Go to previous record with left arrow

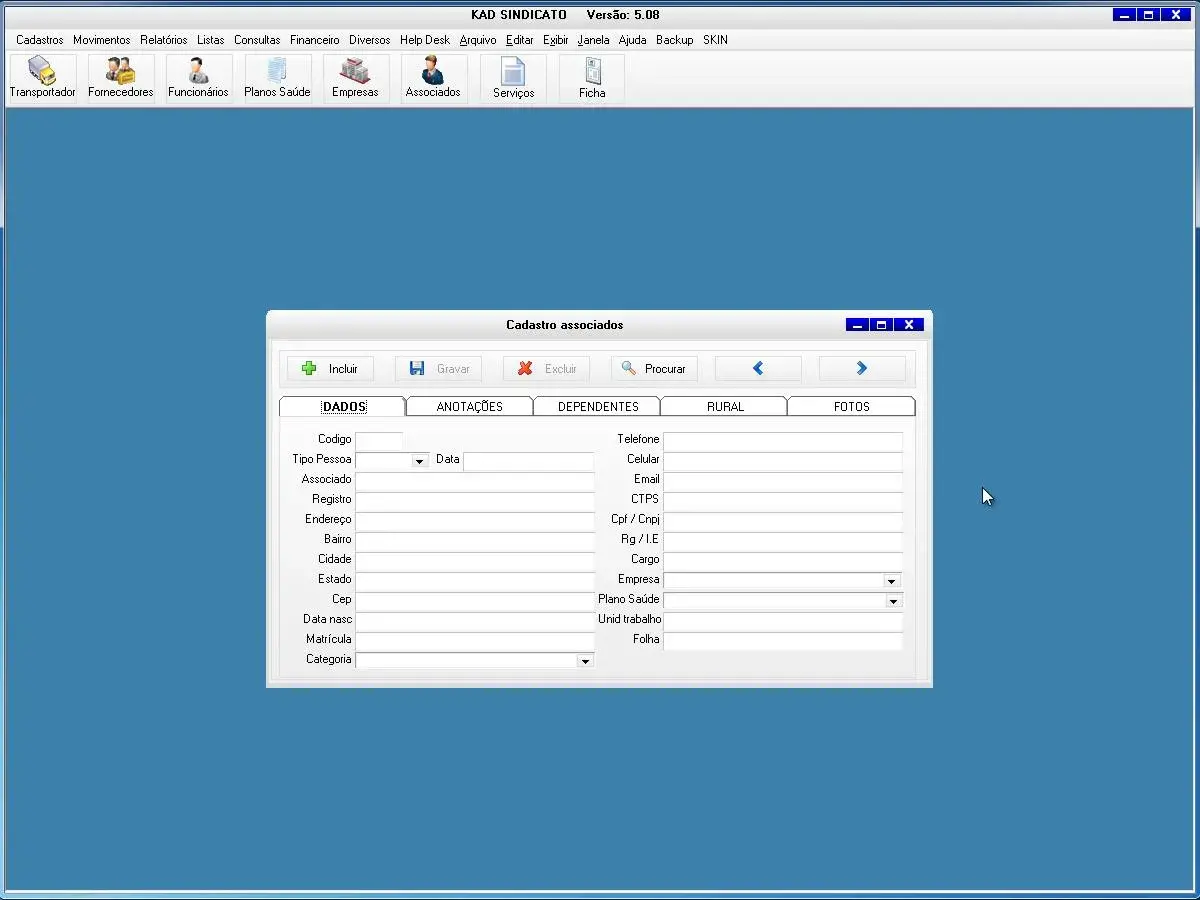click(758, 369)
